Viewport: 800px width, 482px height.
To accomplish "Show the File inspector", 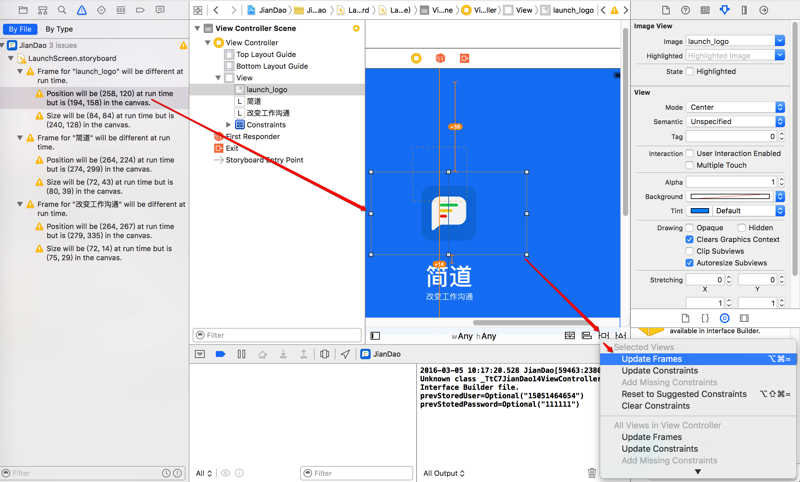I will [666, 10].
